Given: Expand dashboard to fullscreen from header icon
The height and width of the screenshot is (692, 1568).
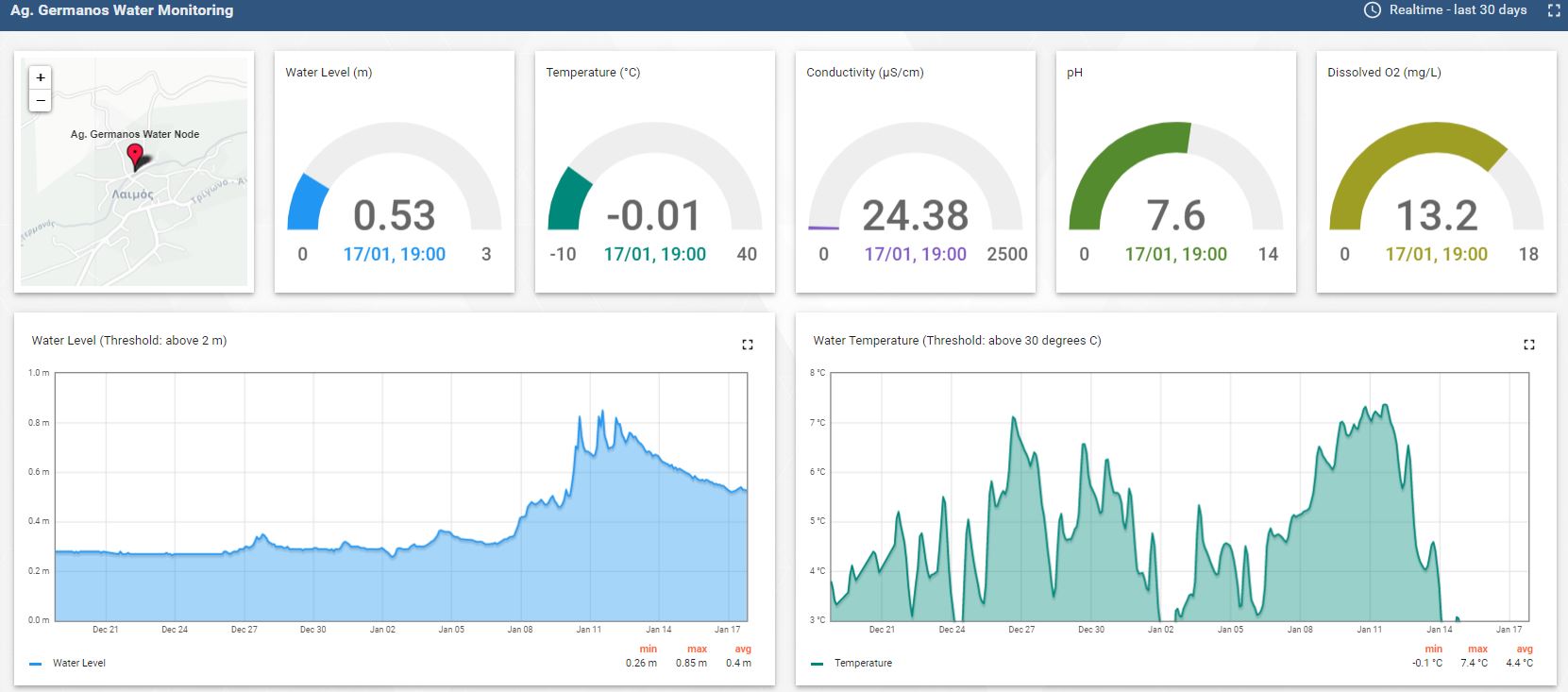Looking at the screenshot, I should click(1554, 10).
